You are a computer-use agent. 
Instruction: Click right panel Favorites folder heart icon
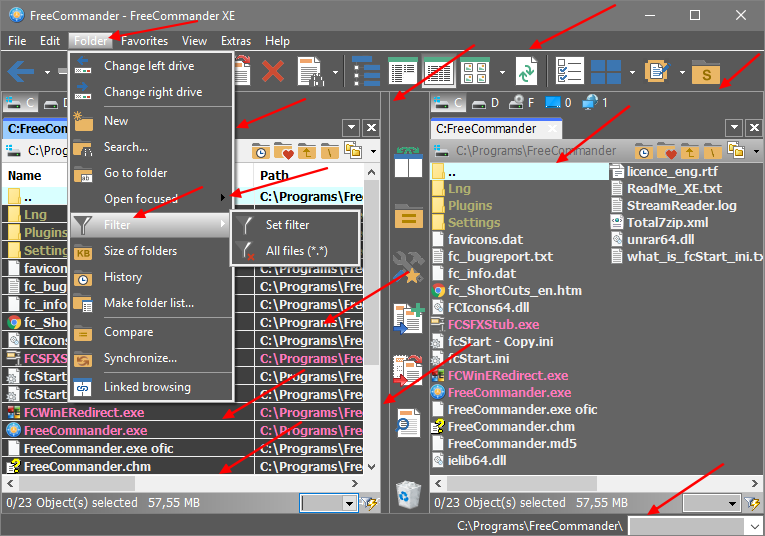666,151
